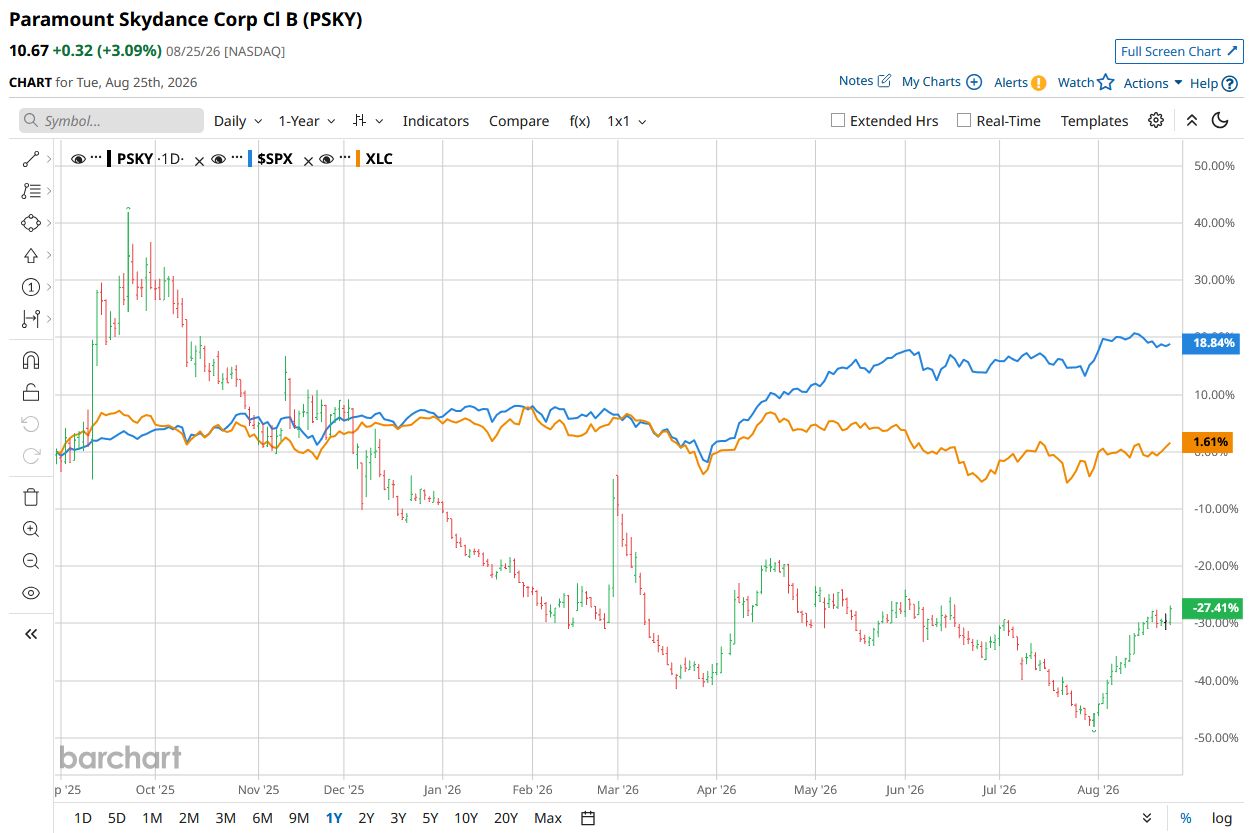The height and width of the screenshot is (833, 1258).
Task: Select the 10Y range
Action: coord(466,818)
